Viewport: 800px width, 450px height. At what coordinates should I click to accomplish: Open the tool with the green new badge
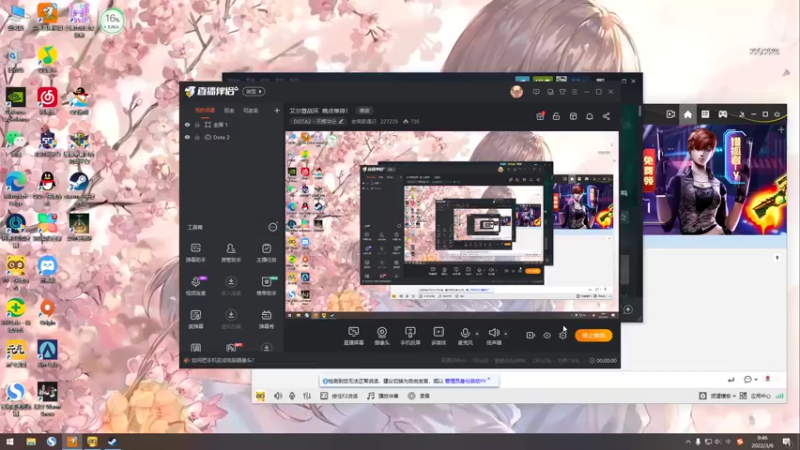266,286
